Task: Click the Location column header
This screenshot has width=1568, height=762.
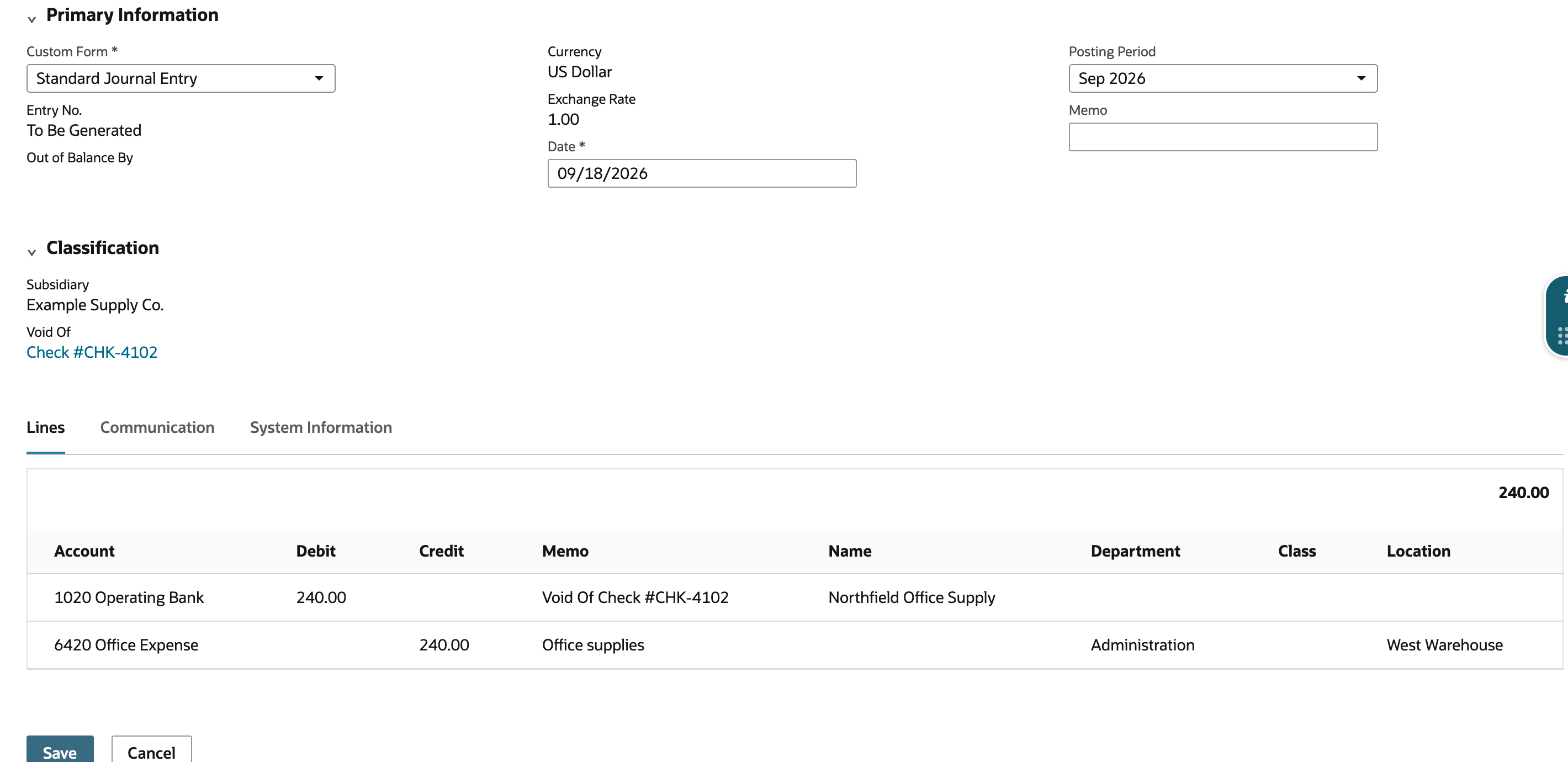Action: tap(1418, 551)
